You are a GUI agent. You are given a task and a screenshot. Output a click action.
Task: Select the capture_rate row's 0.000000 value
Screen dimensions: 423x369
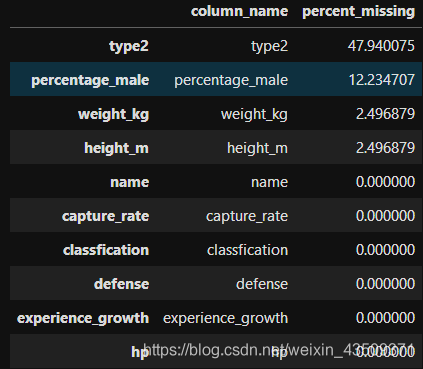coord(385,216)
